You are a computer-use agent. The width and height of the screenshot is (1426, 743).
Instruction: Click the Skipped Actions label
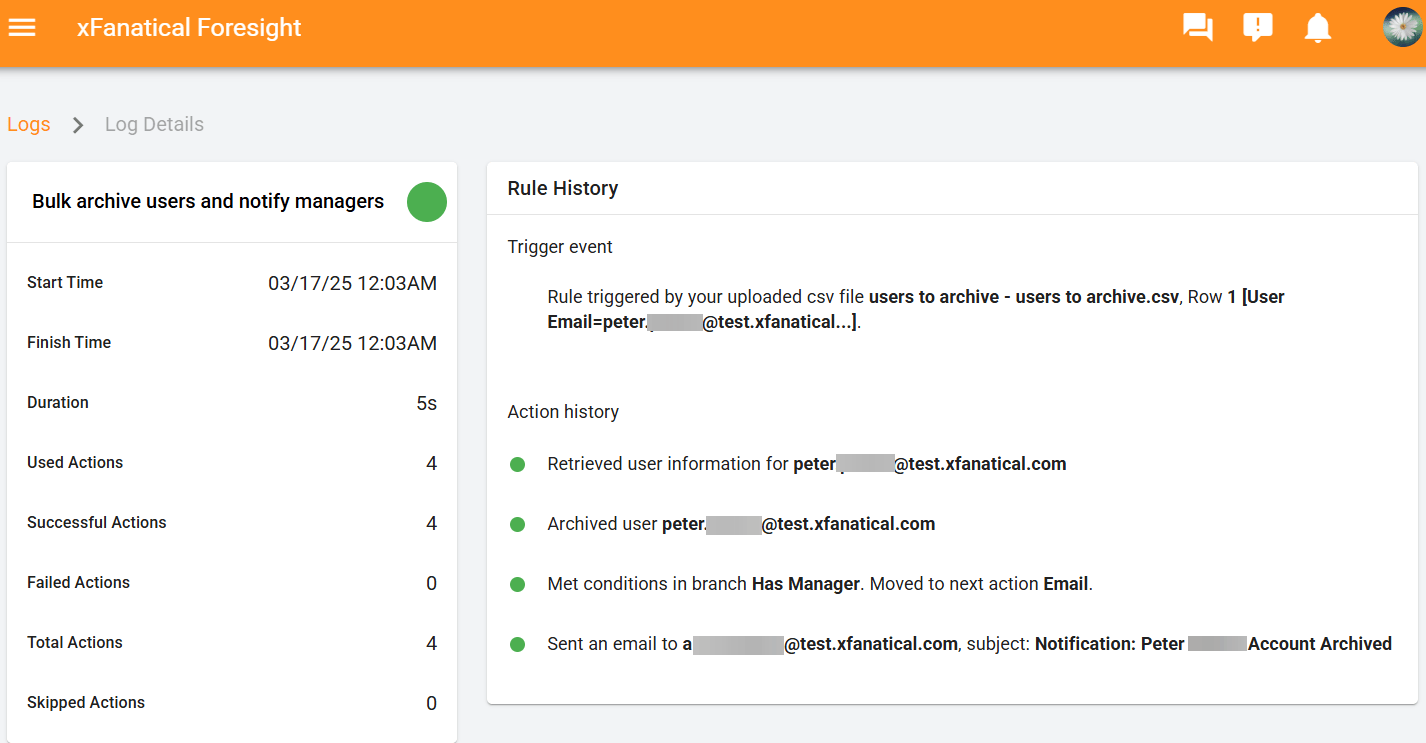click(86, 703)
